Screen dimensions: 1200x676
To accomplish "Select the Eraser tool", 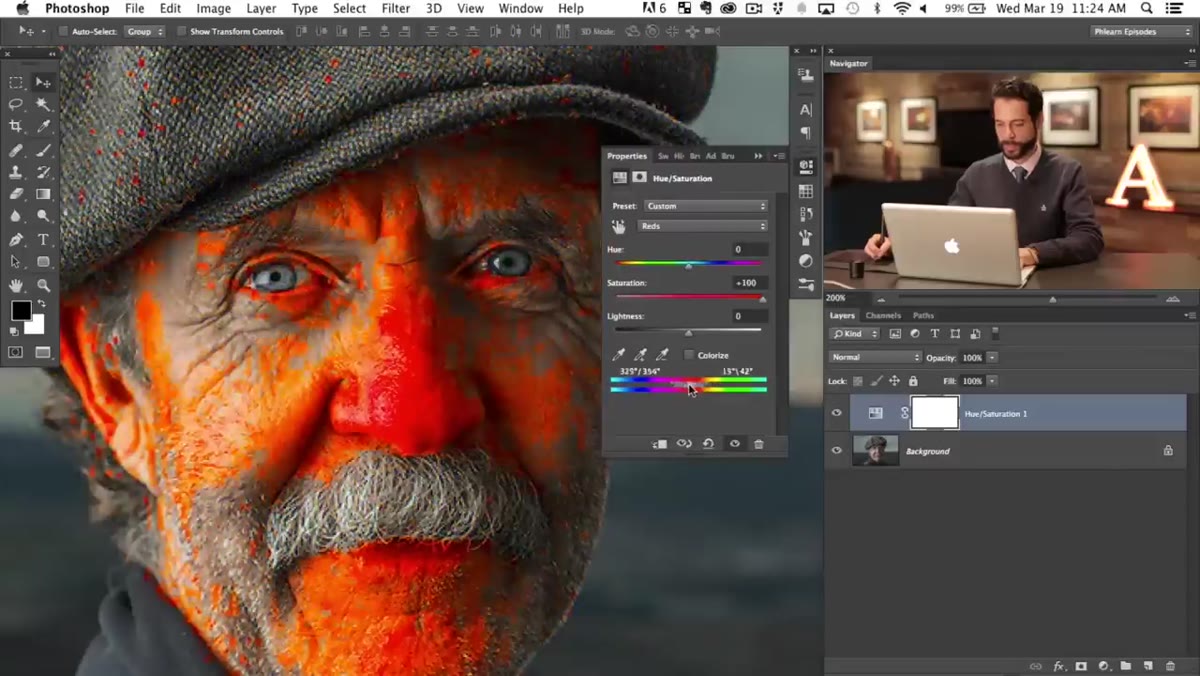I will point(16,194).
